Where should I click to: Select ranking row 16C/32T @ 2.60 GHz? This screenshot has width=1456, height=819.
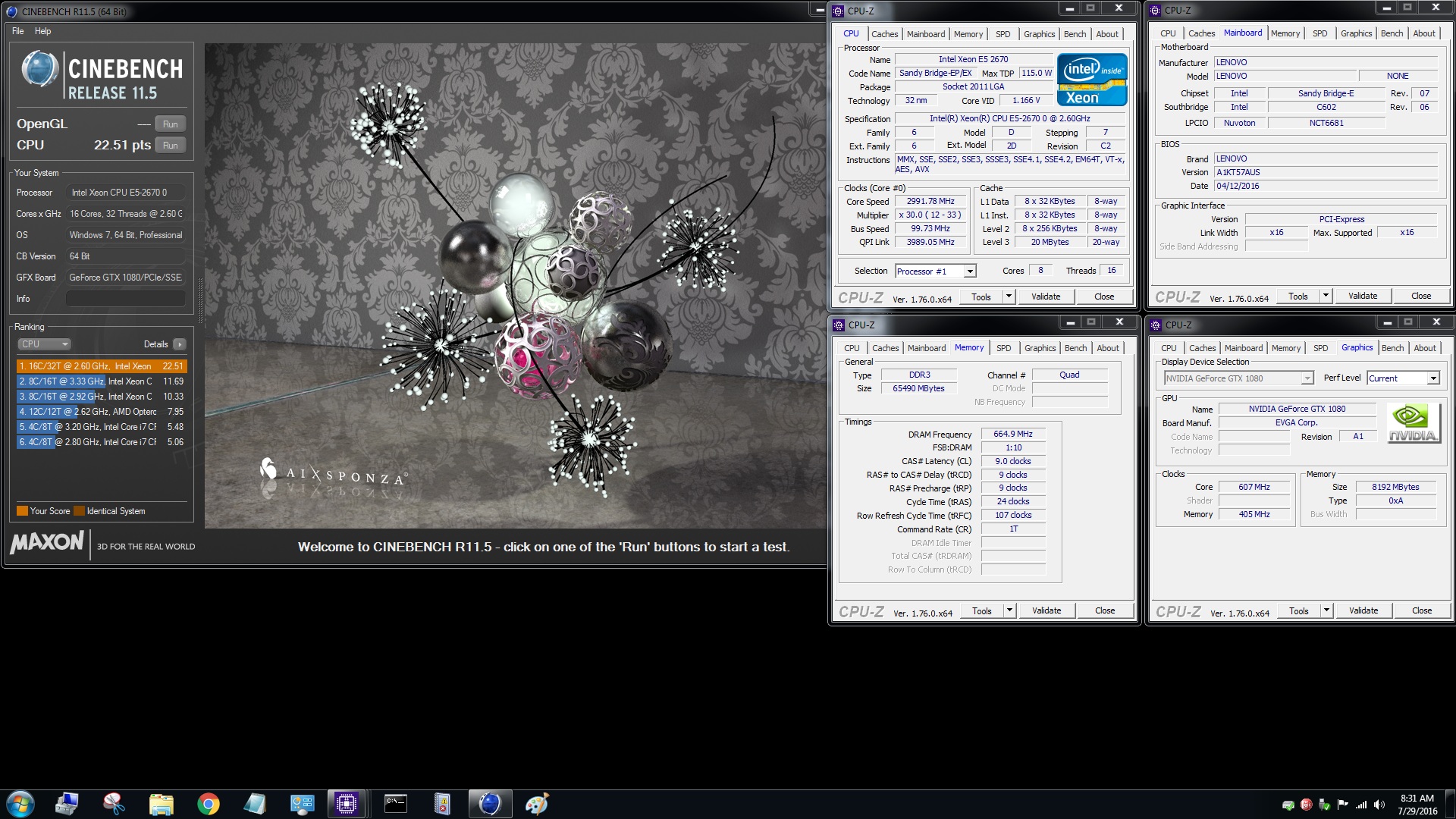click(x=102, y=366)
